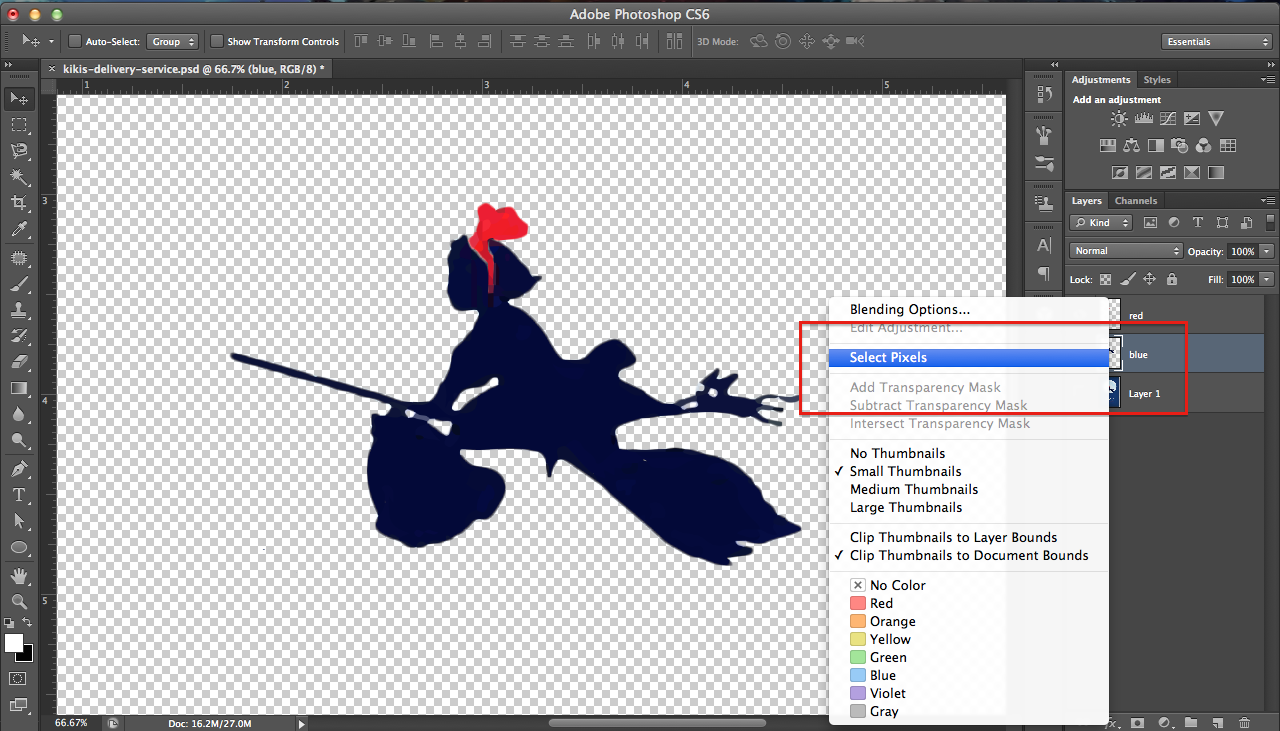Add a Brightness/Contrast adjustment
The height and width of the screenshot is (731, 1280).
click(1119, 119)
